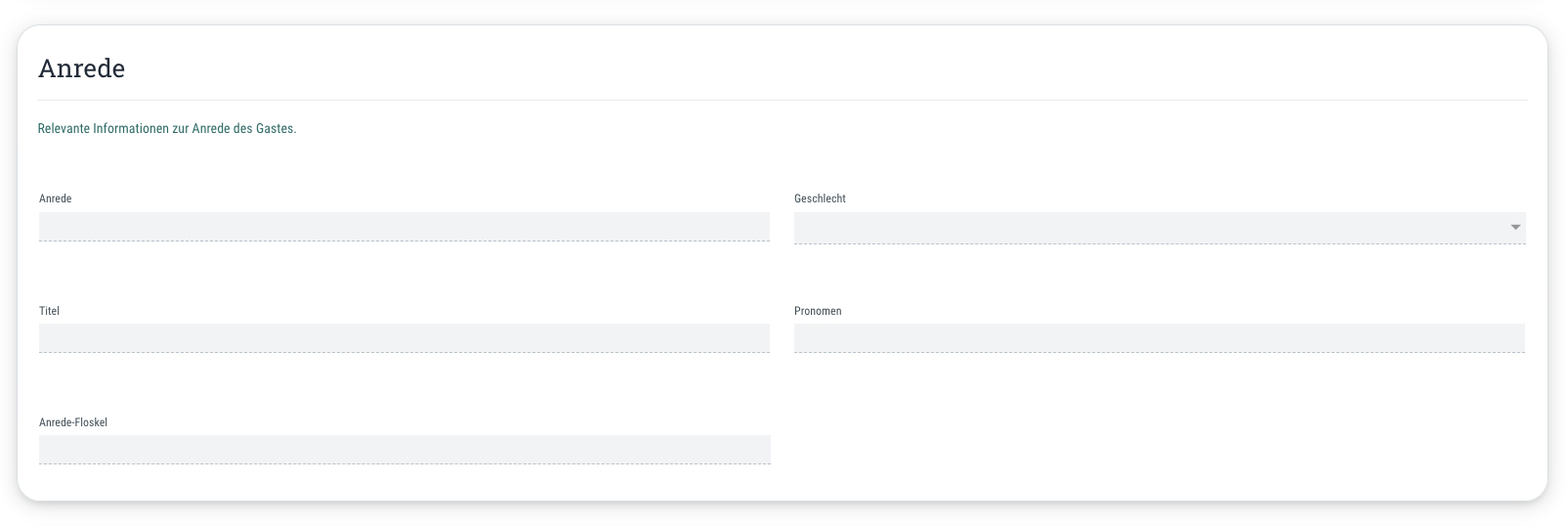
Task: Click the small Anrede field label
Action: click(56, 198)
